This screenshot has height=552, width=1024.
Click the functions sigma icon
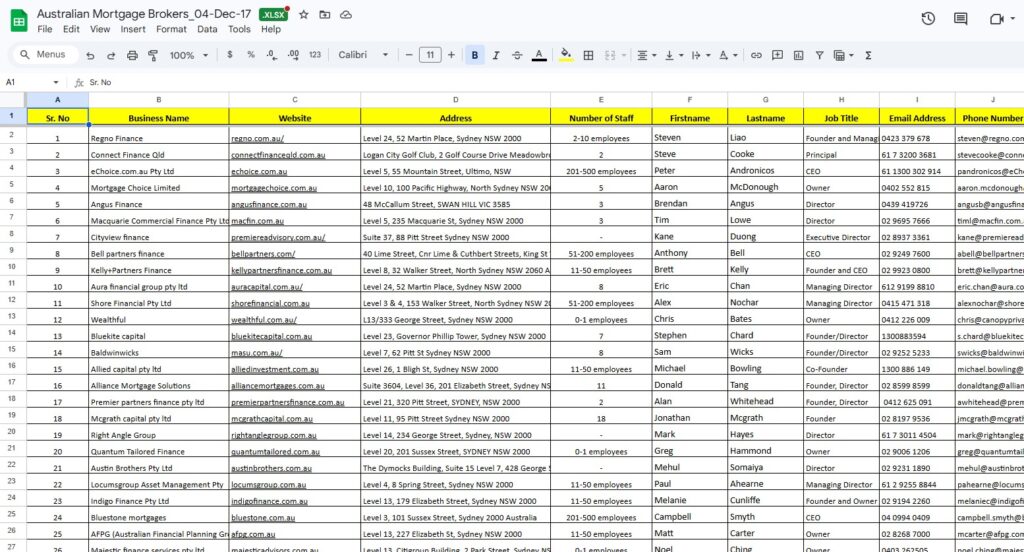tap(869, 56)
